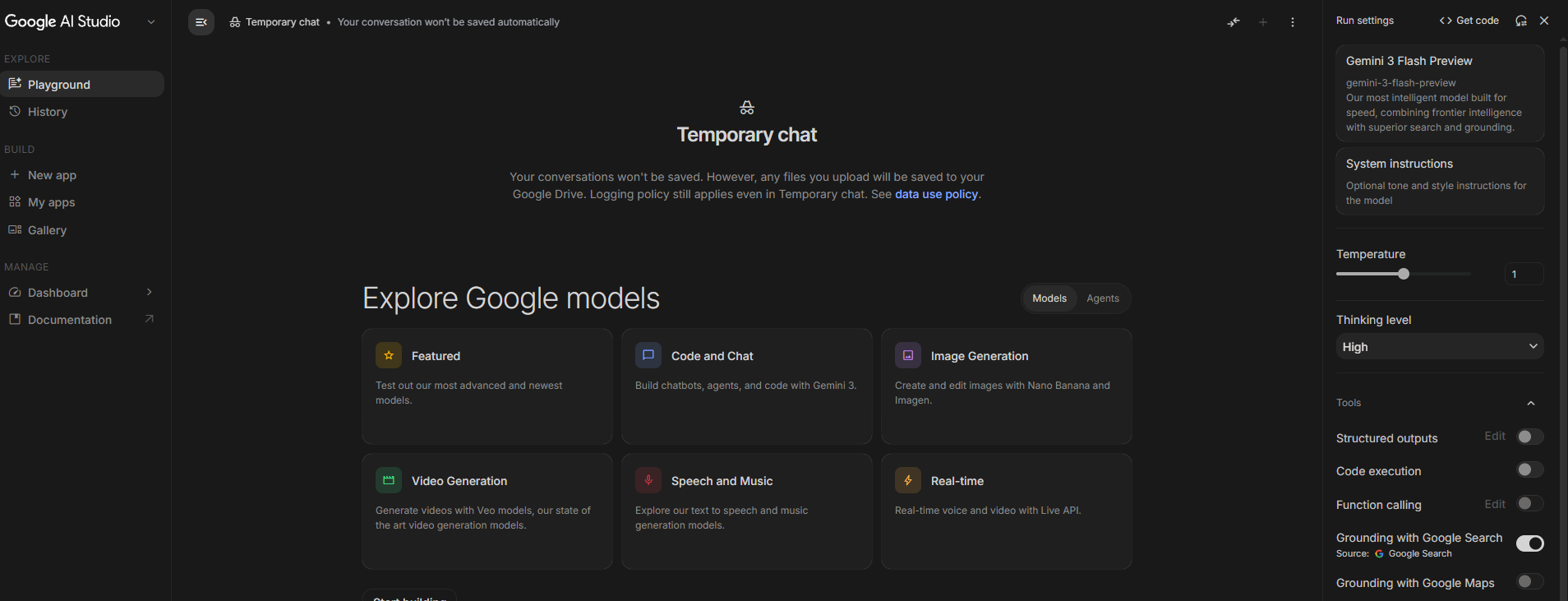Click the Get code brackets icon

1446,21
